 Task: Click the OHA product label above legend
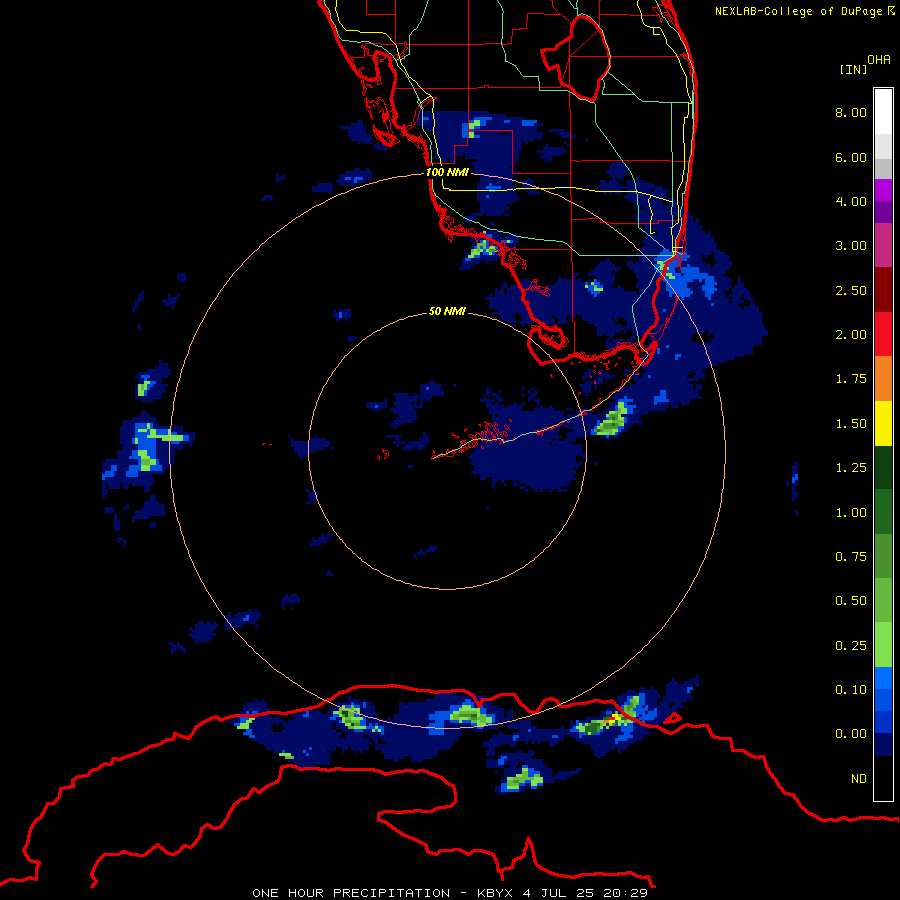[879, 60]
